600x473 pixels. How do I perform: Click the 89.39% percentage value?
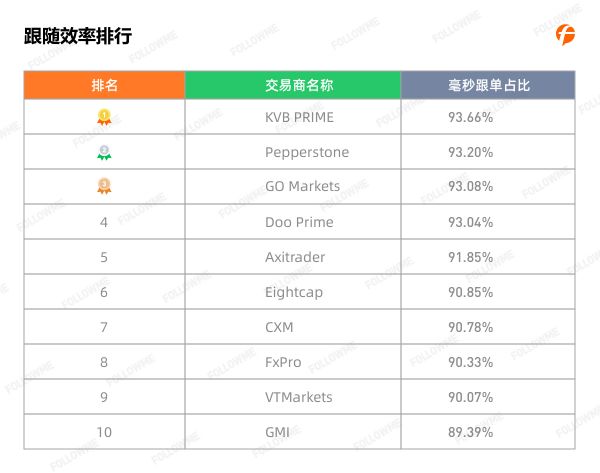point(471,432)
